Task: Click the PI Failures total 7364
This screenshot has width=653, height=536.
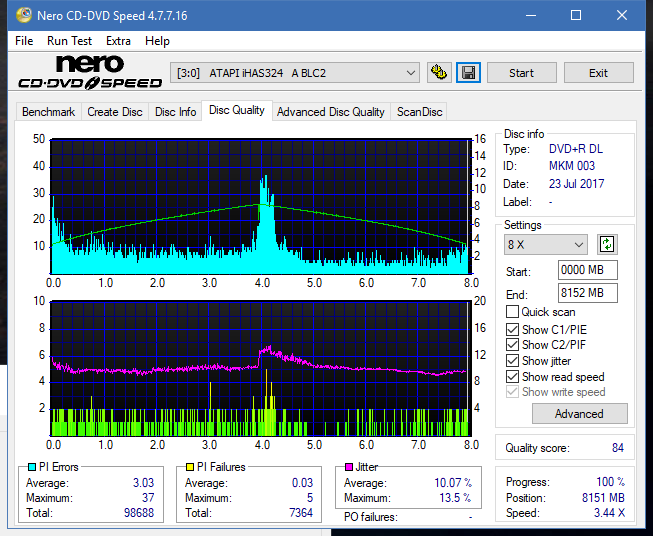Action: coord(301,512)
